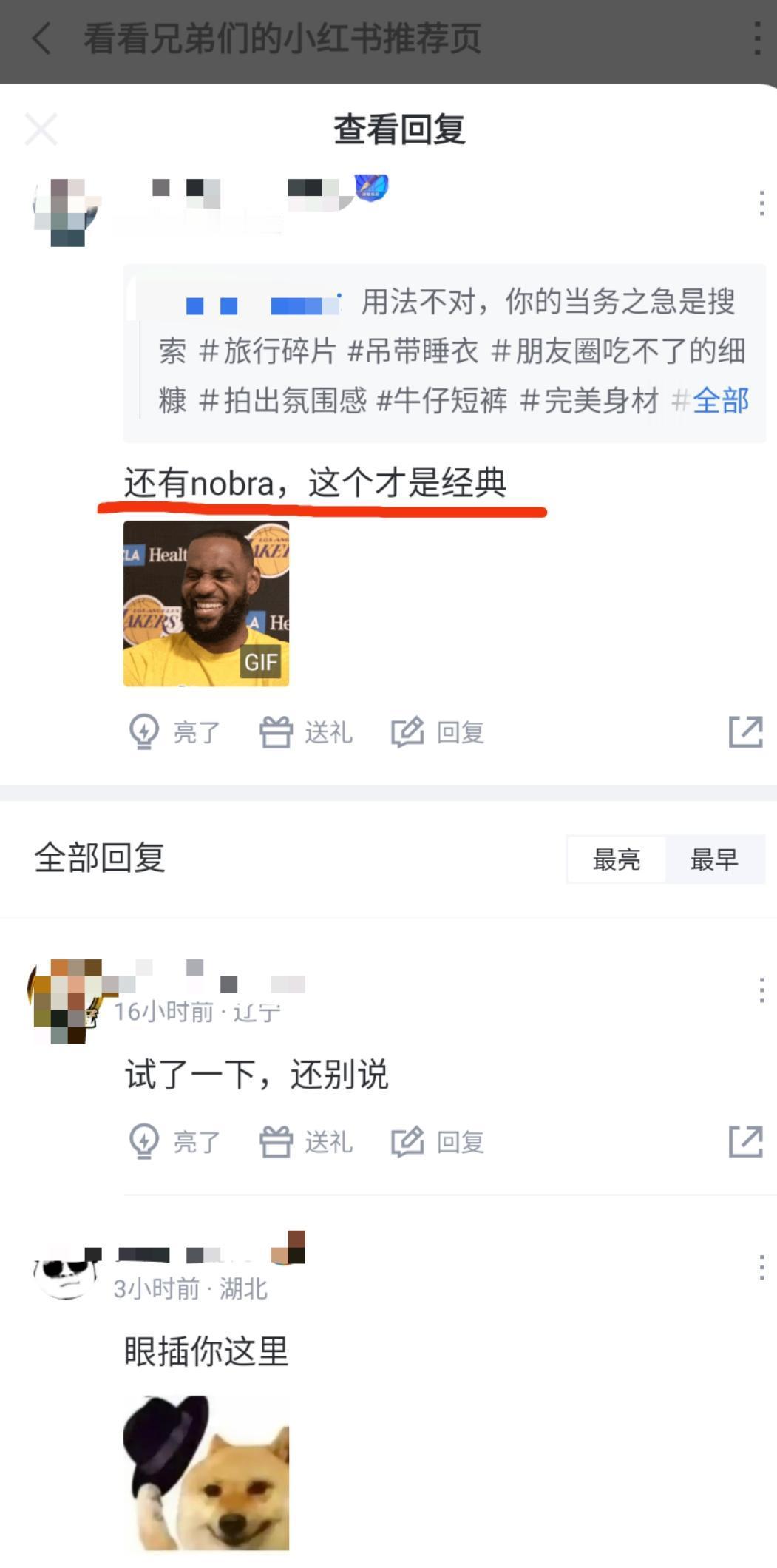The height and width of the screenshot is (1568, 777).
Task: Tap 亮了 lightbulb on the nobra comment
Action: tap(174, 732)
